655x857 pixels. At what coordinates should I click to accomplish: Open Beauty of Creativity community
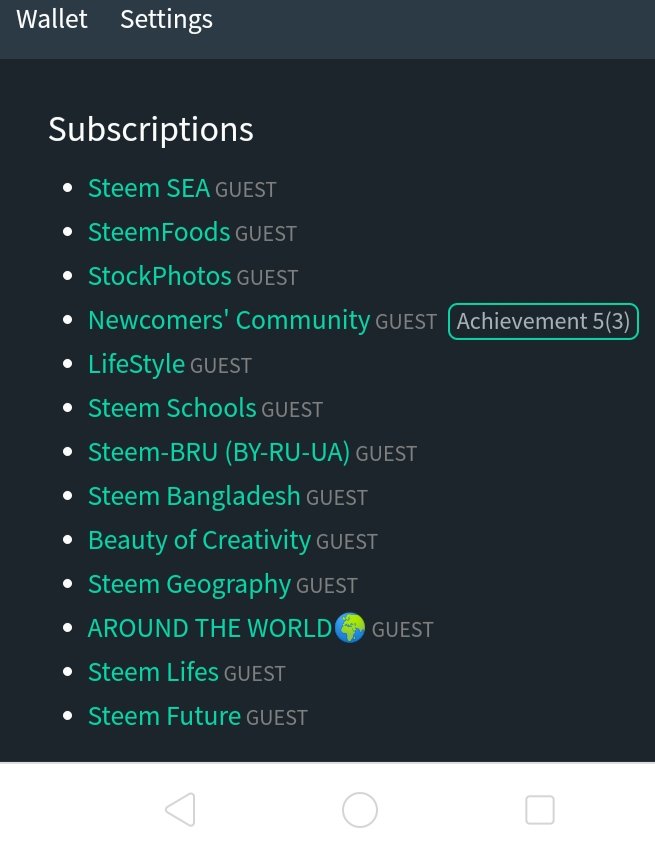pos(199,541)
